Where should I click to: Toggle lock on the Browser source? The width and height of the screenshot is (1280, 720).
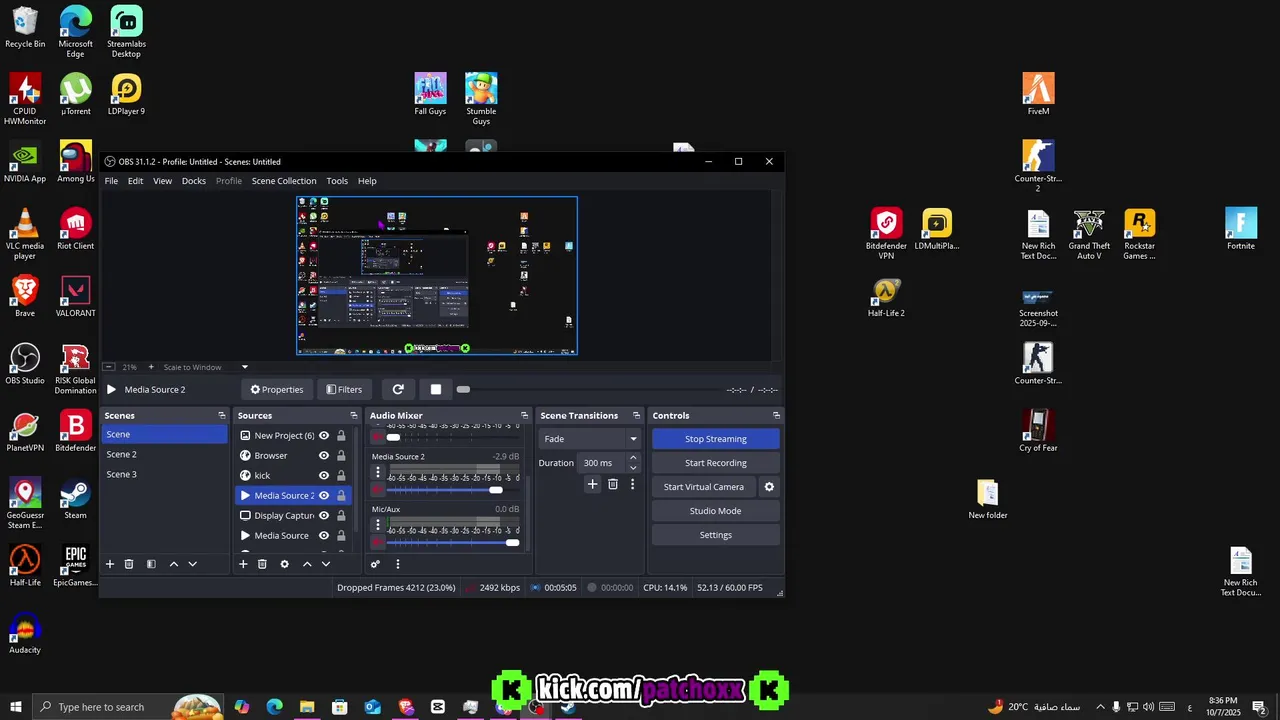341,455
